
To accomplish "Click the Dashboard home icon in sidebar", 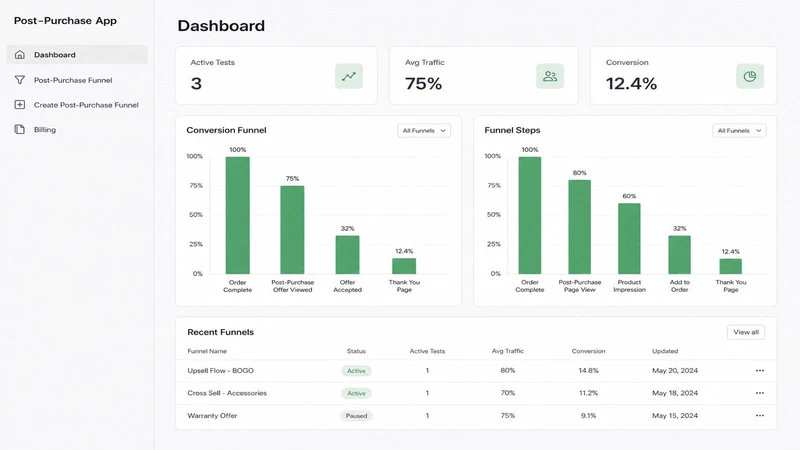I will (x=19, y=55).
